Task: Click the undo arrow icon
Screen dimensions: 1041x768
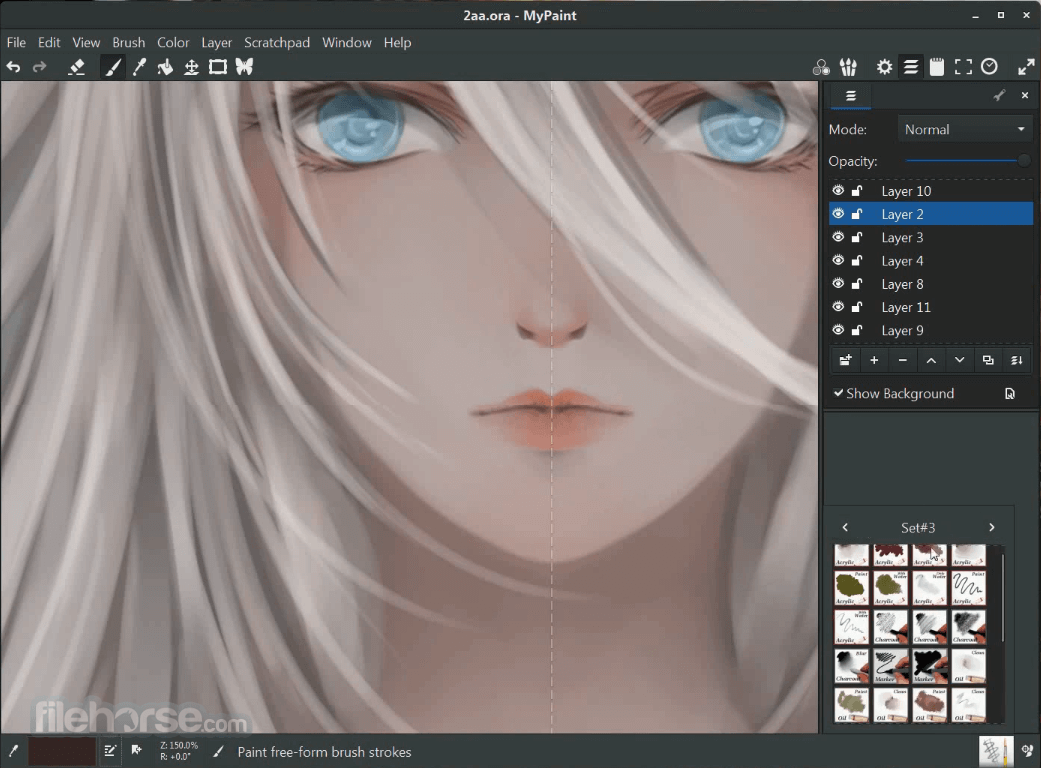Action: tap(13, 67)
